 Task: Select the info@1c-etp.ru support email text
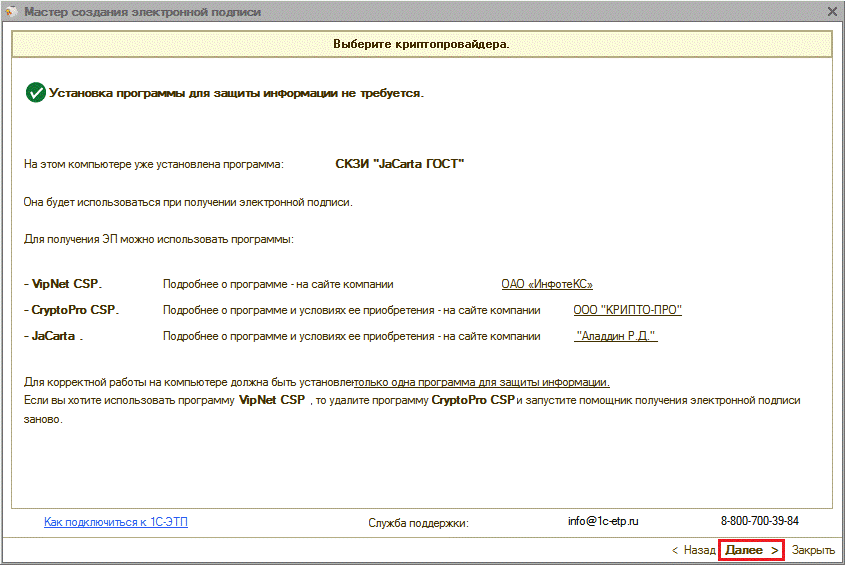[x=603, y=521]
